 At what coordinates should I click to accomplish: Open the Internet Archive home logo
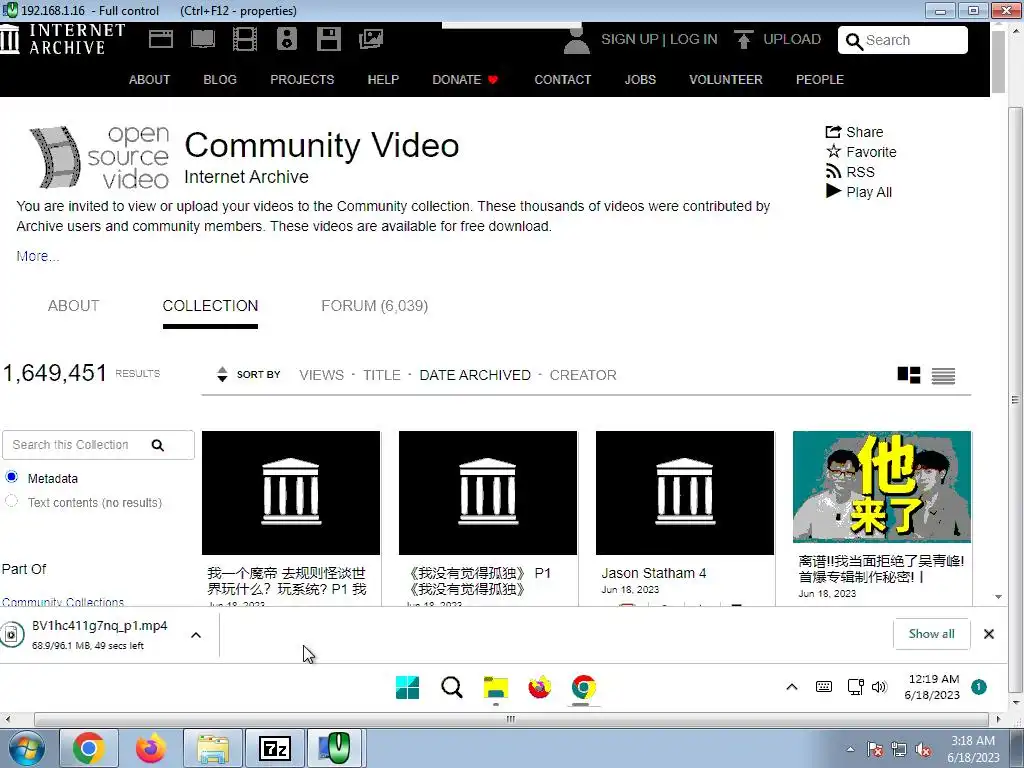62,39
